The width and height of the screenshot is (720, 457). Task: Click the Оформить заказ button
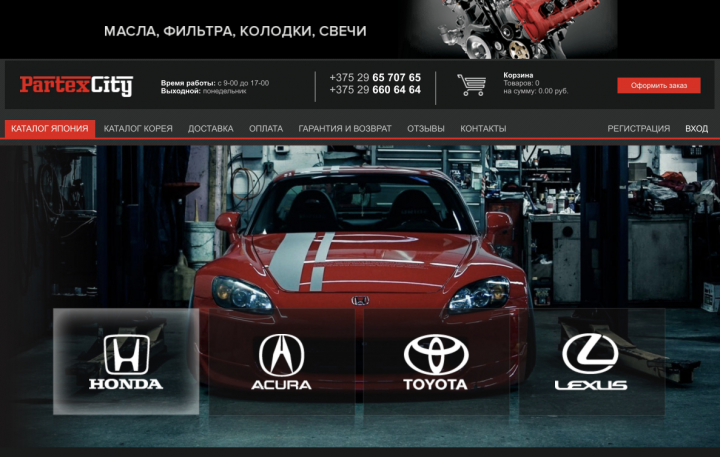point(659,85)
